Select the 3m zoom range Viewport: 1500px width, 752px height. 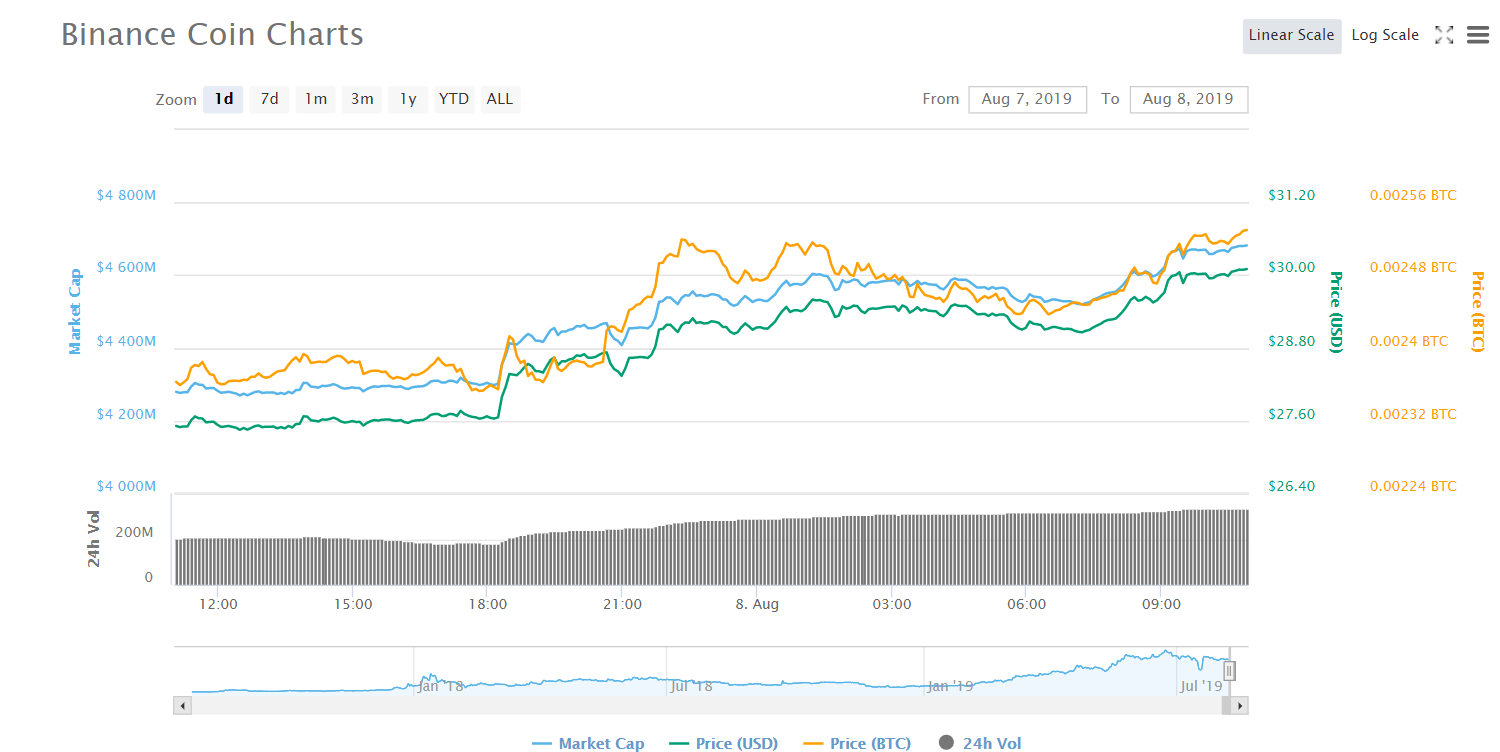coord(361,99)
